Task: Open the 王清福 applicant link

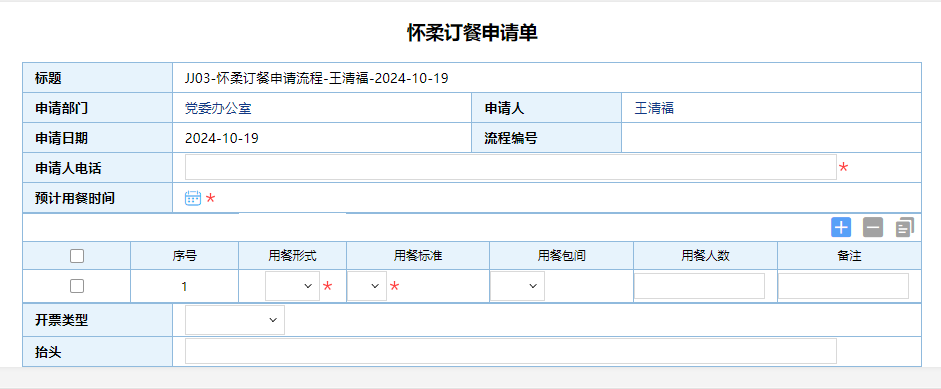Action: (654, 109)
